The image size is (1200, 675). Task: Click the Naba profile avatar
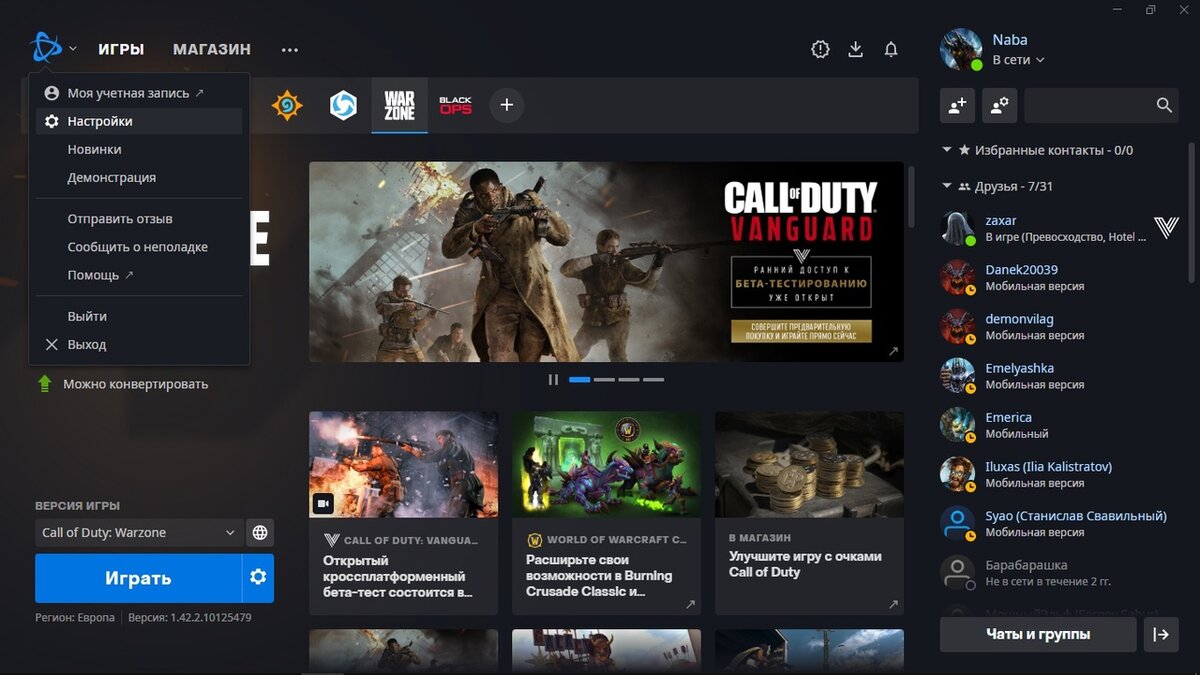coord(961,49)
